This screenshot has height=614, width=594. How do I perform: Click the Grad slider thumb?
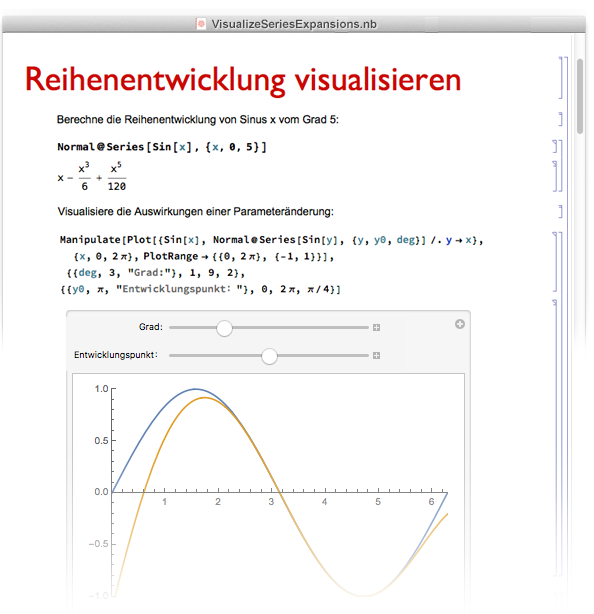224,328
